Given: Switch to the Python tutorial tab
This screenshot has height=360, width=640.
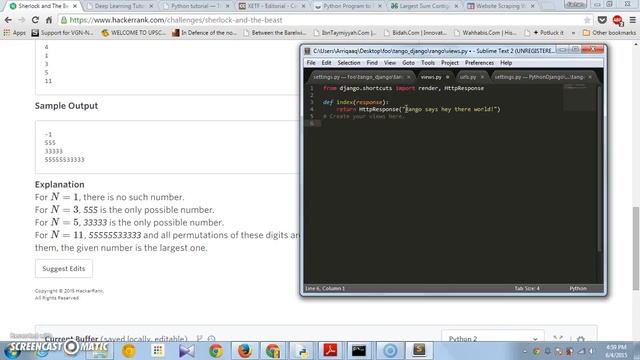Looking at the screenshot, I should (195, 6).
